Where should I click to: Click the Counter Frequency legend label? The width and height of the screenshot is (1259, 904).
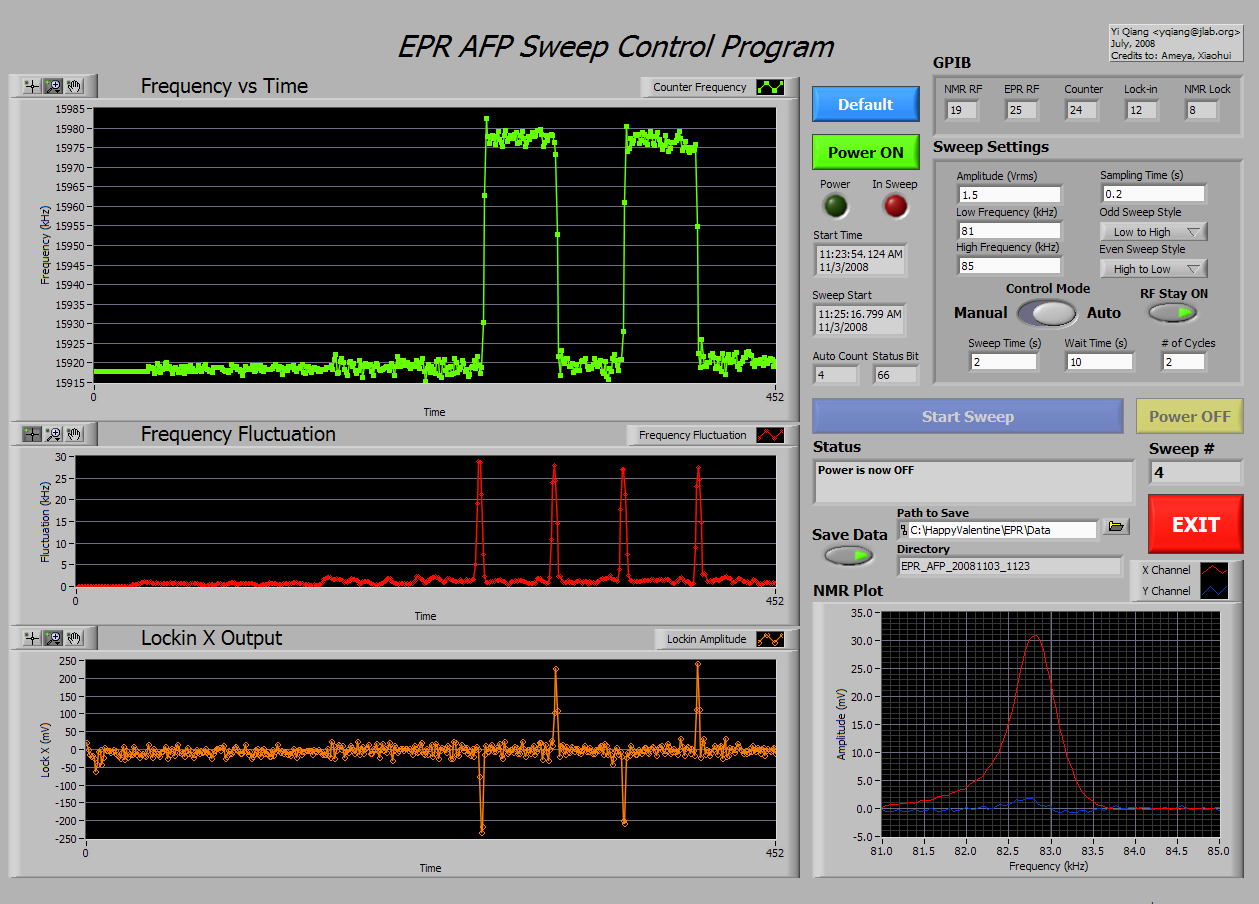click(700, 87)
